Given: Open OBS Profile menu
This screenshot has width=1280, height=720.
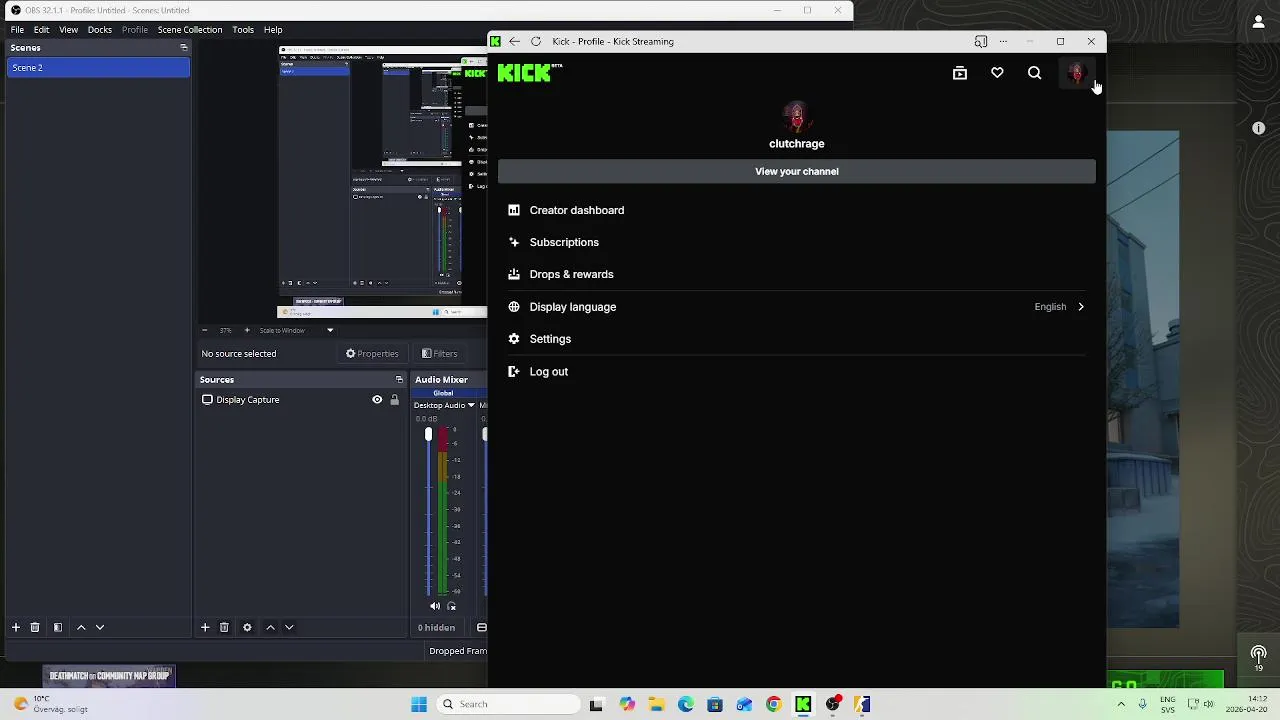Looking at the screenshot, I should pyautogui.click(x=135, y=29).
